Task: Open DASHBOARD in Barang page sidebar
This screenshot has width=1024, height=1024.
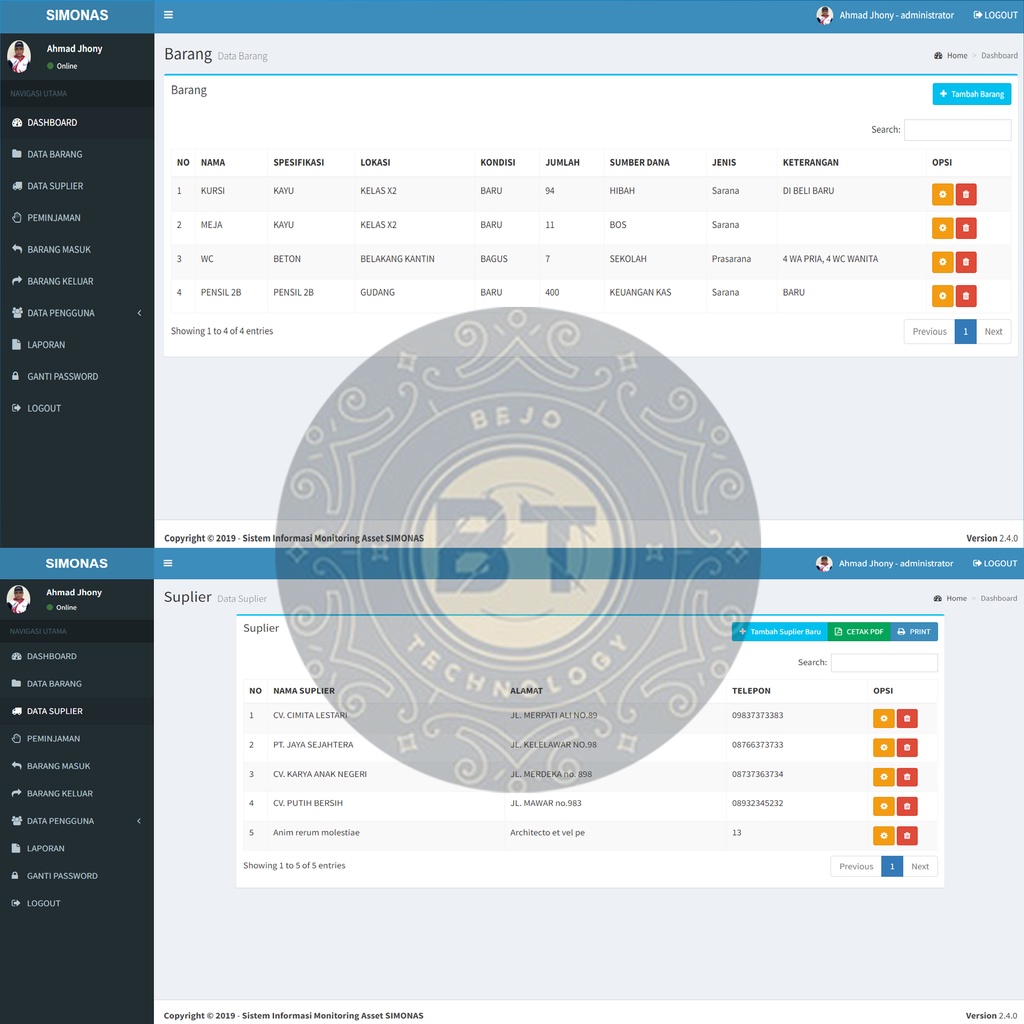Action: 77,123
